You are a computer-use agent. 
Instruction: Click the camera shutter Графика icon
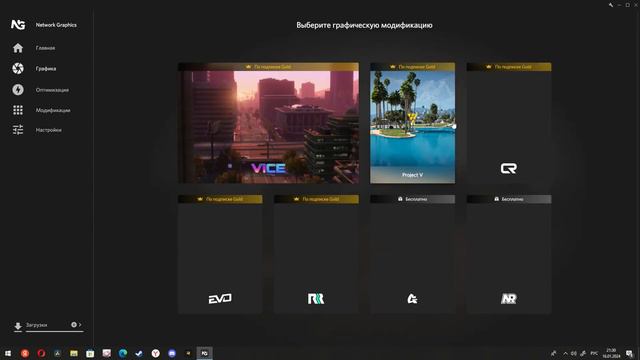18,69
